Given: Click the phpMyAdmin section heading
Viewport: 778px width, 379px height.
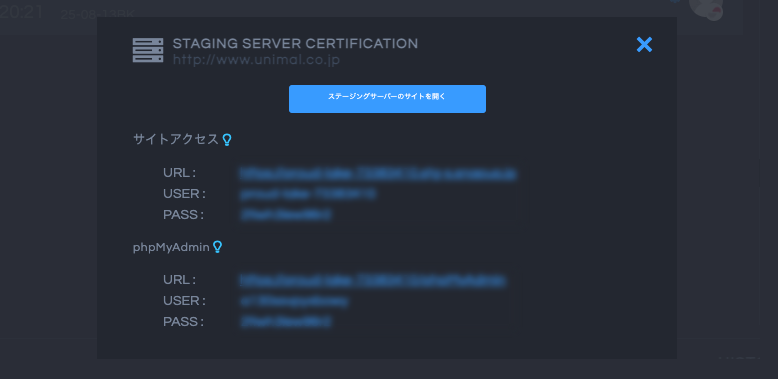Looking at the screenshot, I should click(x=171, y=247).
